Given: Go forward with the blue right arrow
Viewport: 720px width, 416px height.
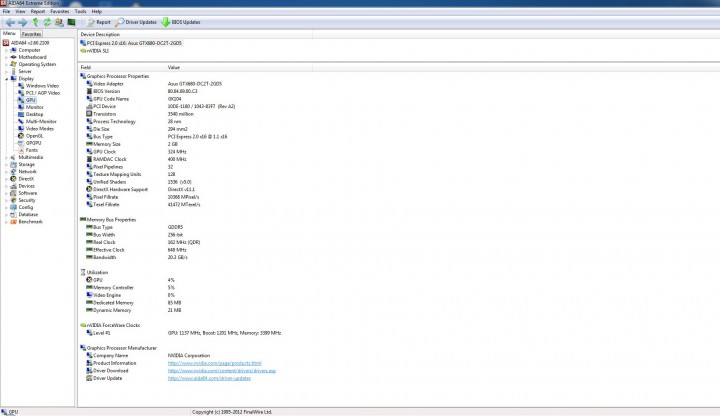Looking at the screenshot, I should pyautogui.click(x=22, y=22).
